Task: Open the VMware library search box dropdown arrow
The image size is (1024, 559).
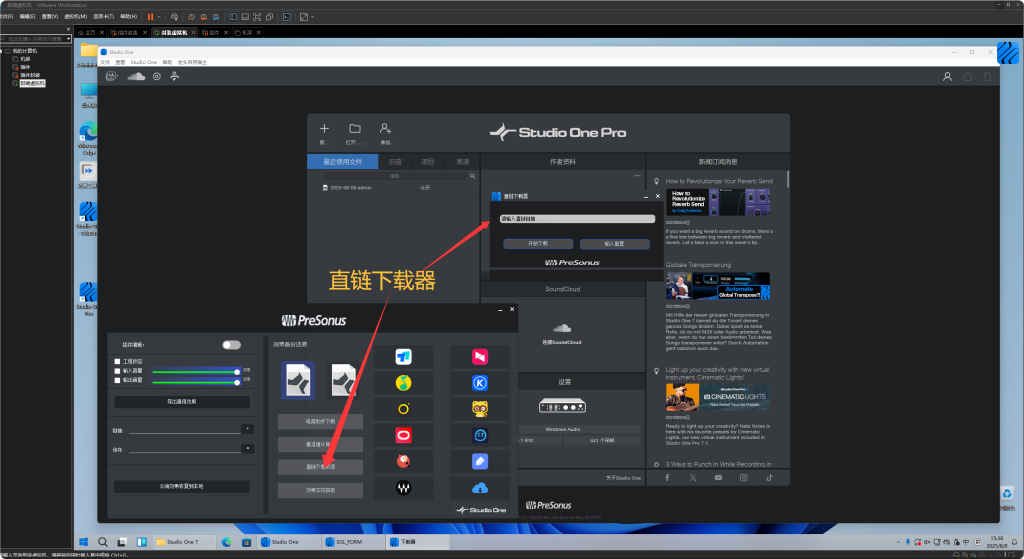Action: 69,39
